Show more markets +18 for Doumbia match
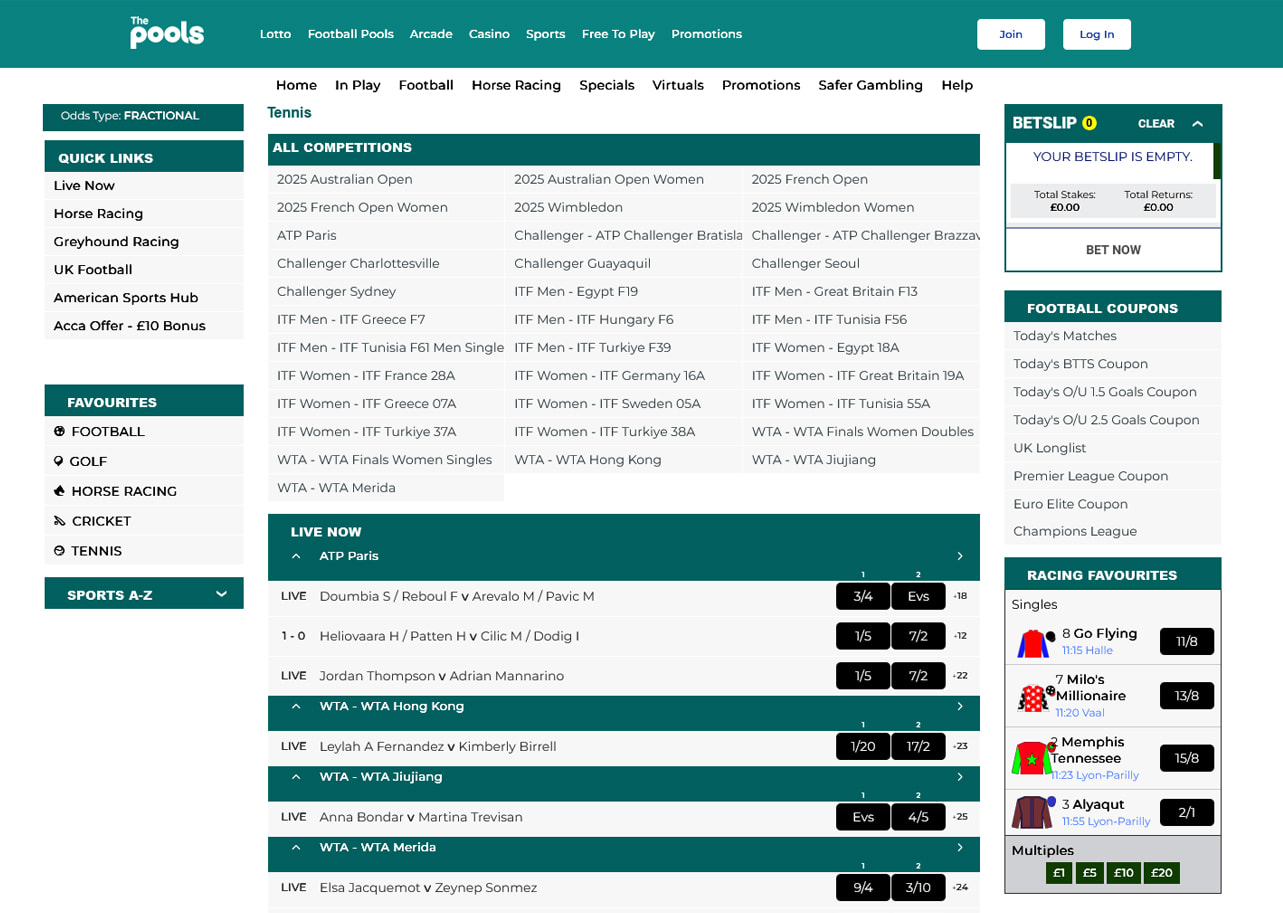Screen dimensions: 1283x913 click(960, 596)
